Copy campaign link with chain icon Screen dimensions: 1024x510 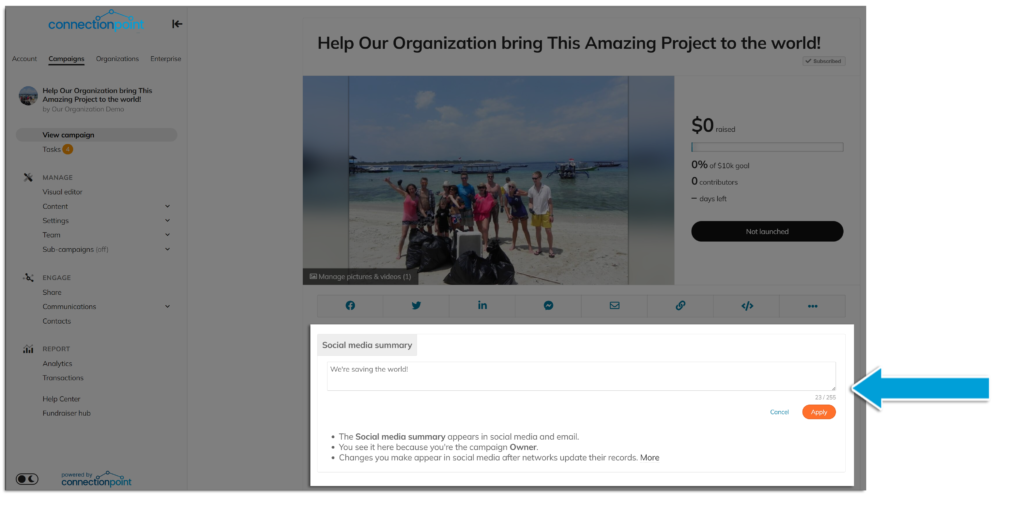pyautogui.click(x=680, y=306)
